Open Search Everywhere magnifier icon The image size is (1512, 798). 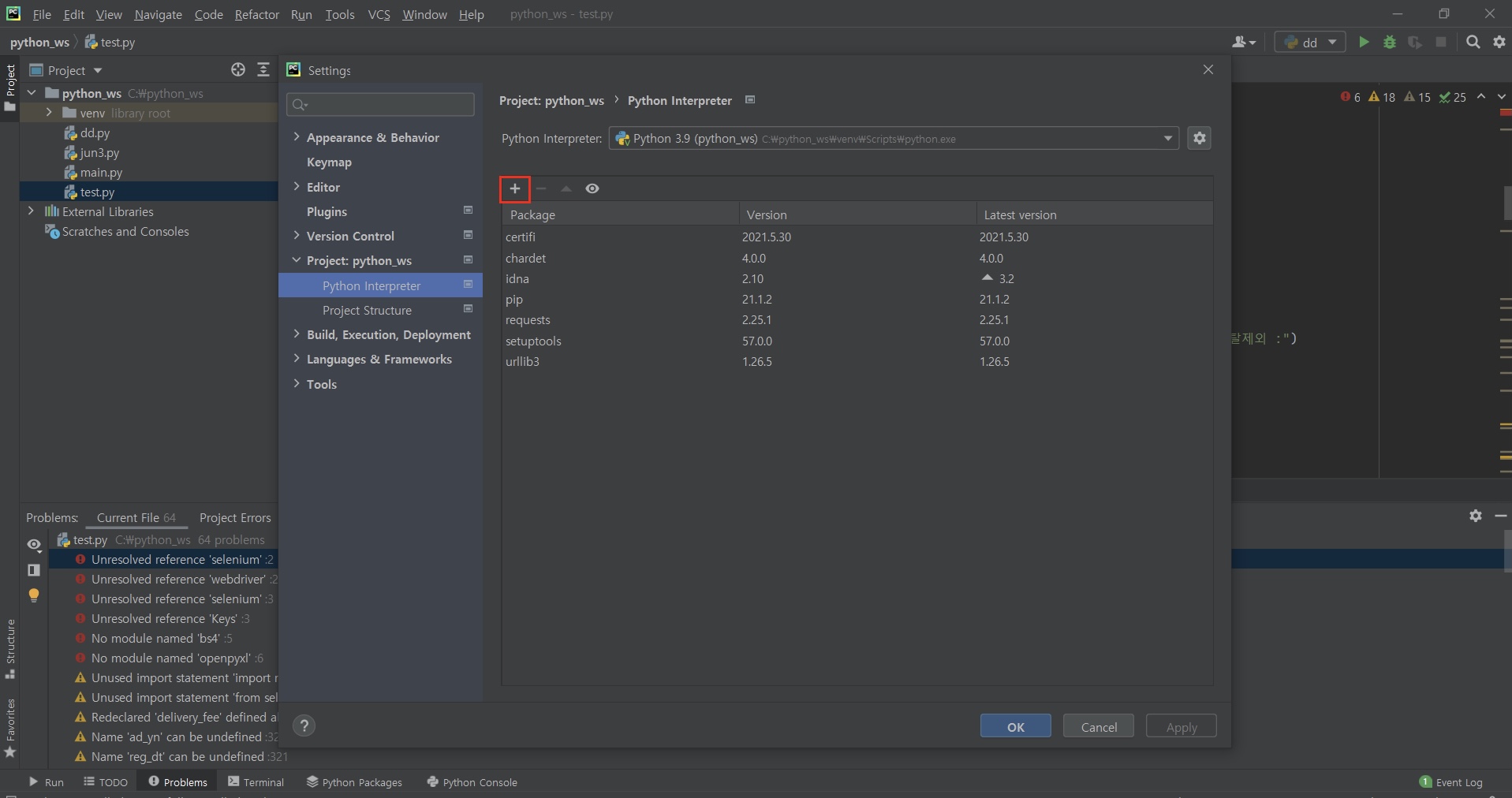click(x=1473, y=42)
